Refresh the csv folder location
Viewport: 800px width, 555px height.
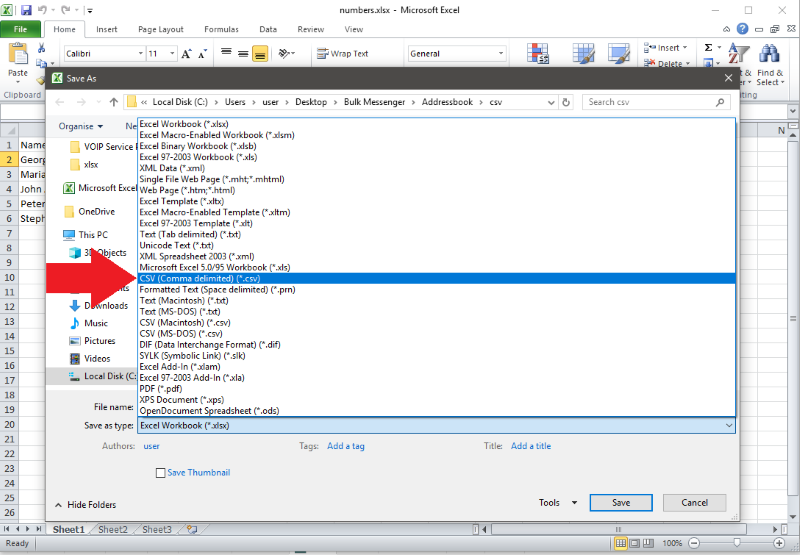(568, 102)
